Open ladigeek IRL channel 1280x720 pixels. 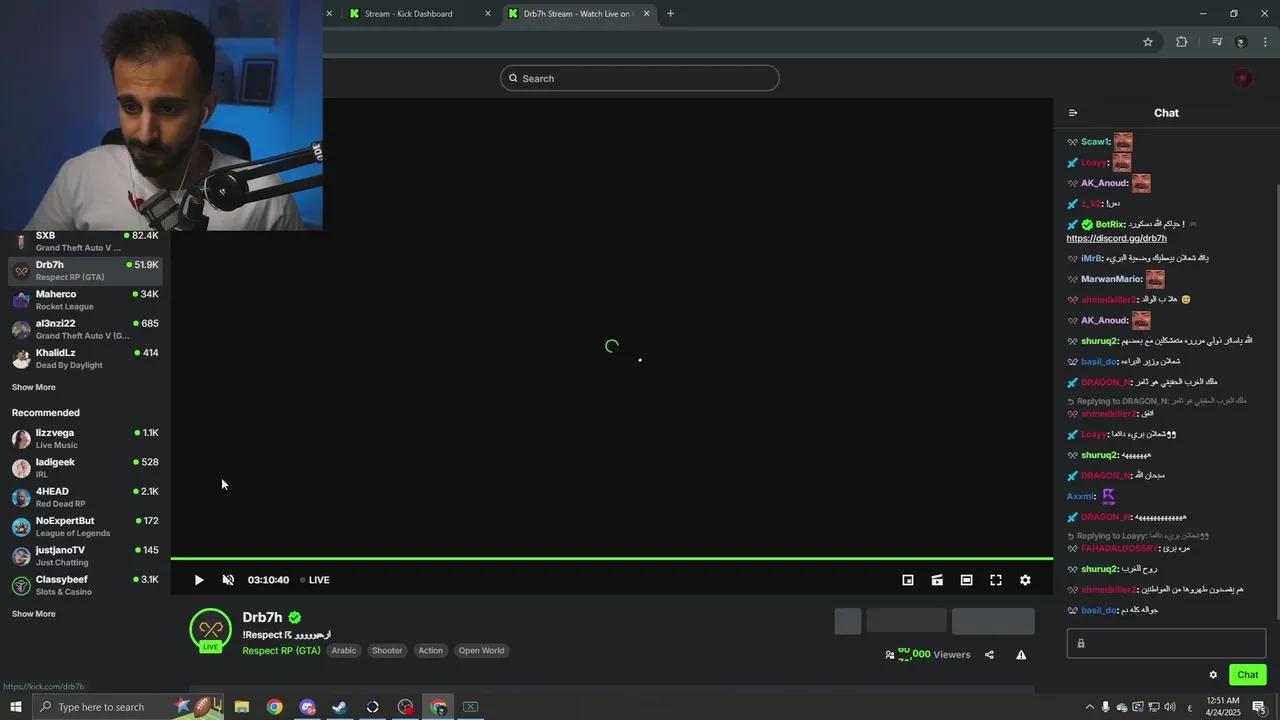(85, 468)
